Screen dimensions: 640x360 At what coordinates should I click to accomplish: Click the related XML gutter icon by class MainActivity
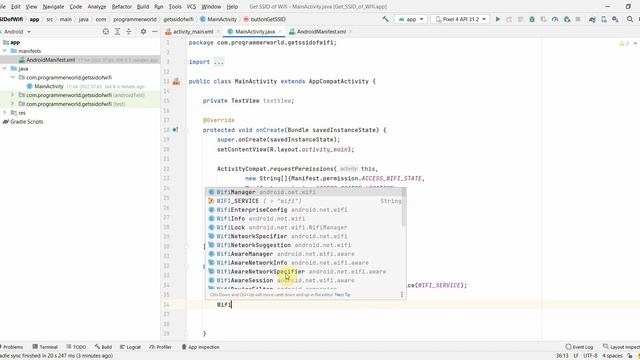coord(176,82)
